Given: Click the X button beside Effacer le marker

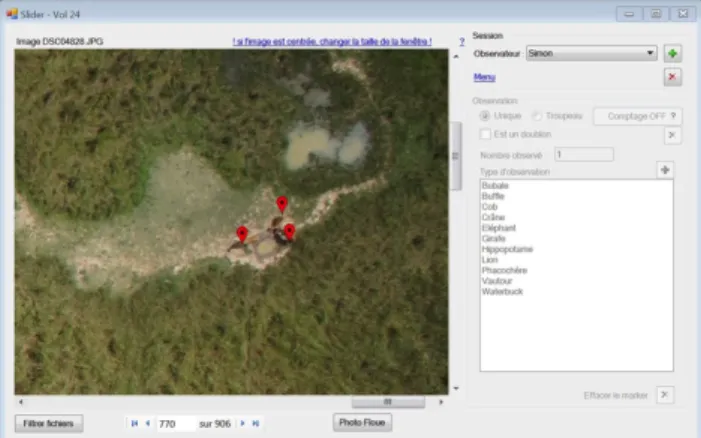Looking at the screenshot, I should 665,395.
